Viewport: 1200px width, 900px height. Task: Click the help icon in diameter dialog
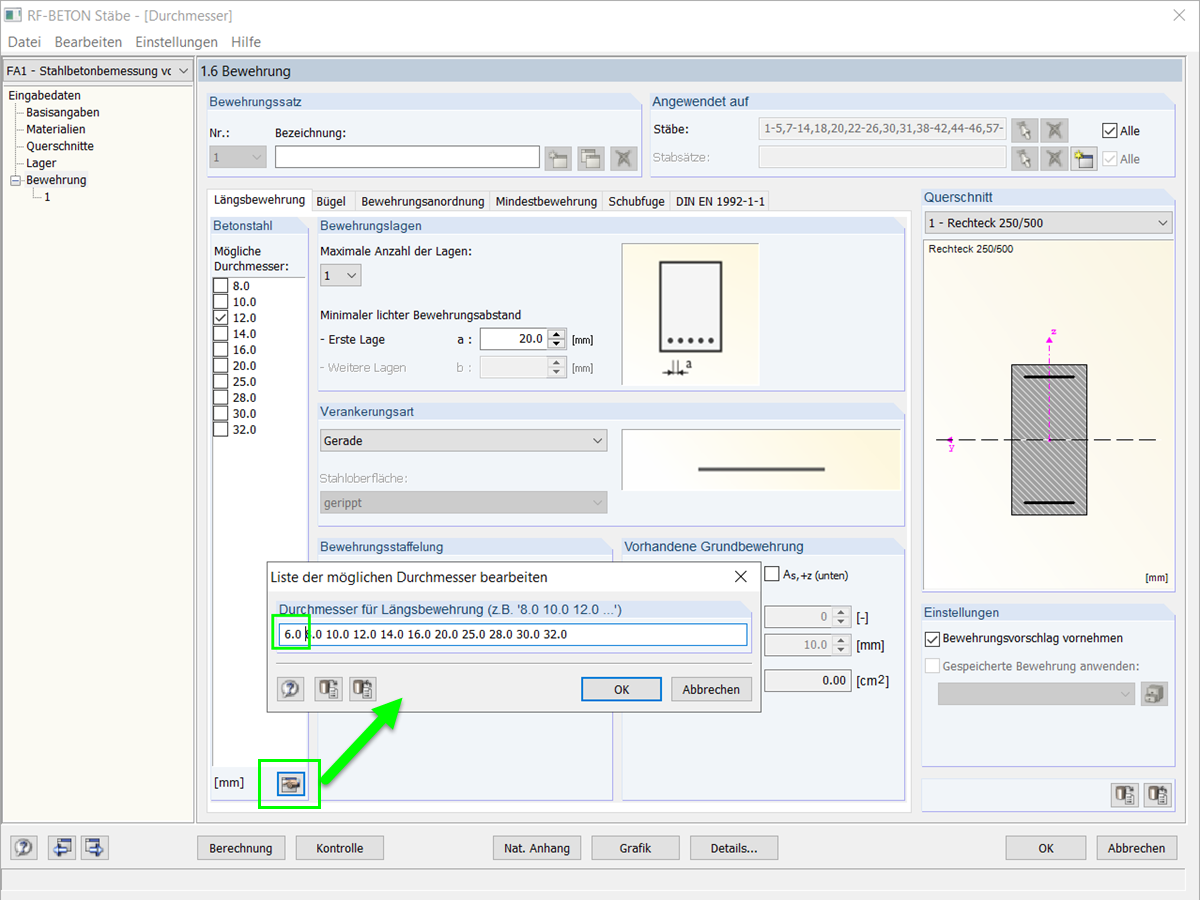coord(290,689)
